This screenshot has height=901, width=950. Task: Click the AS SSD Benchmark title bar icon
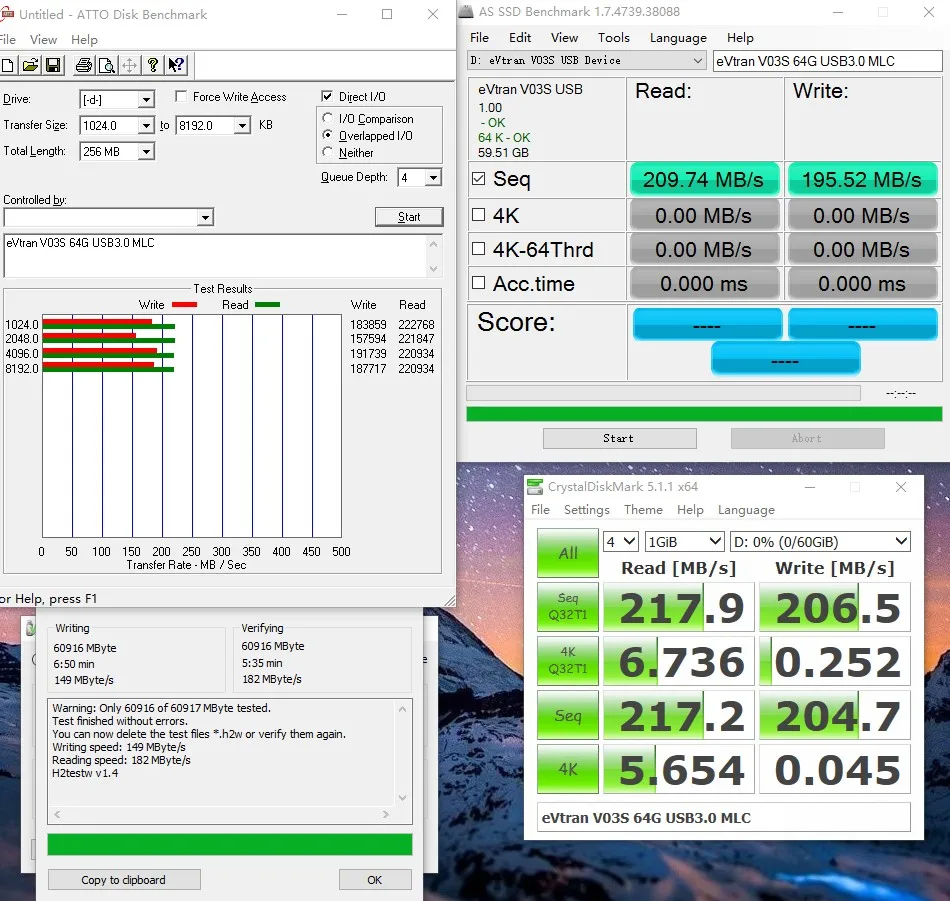[x=465, y=12]
